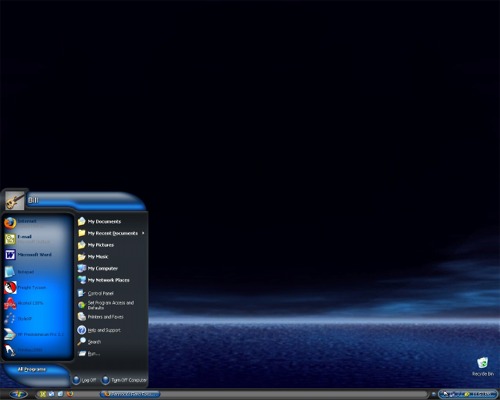Open Firefox from the Internet entry
This screenshot has width=500, height=400.
click(37, 223)
